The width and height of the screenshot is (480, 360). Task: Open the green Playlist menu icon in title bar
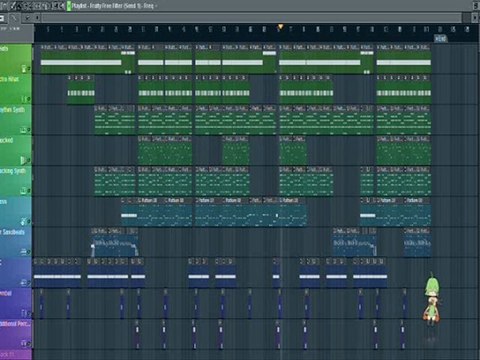point(69,6)
